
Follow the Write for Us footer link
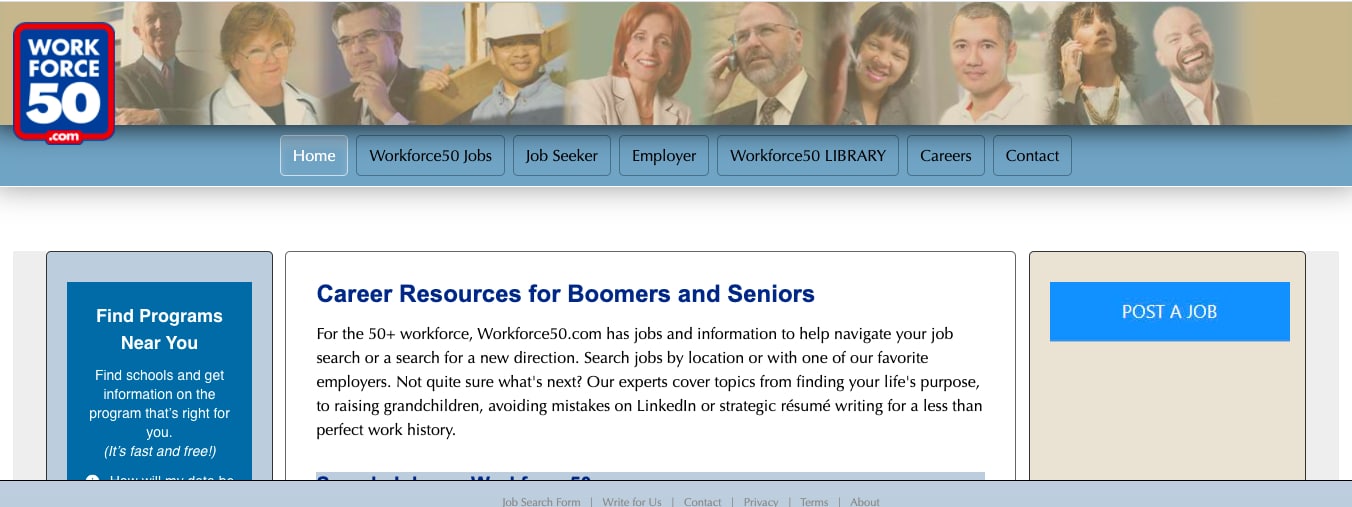tap(632, 501)
